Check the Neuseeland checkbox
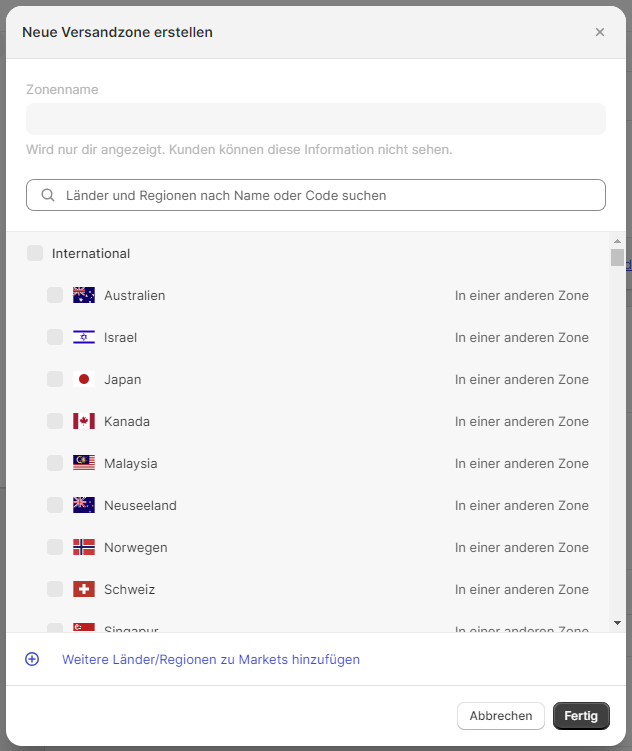This screenshot has height=751, width=632. pos(55,505)
